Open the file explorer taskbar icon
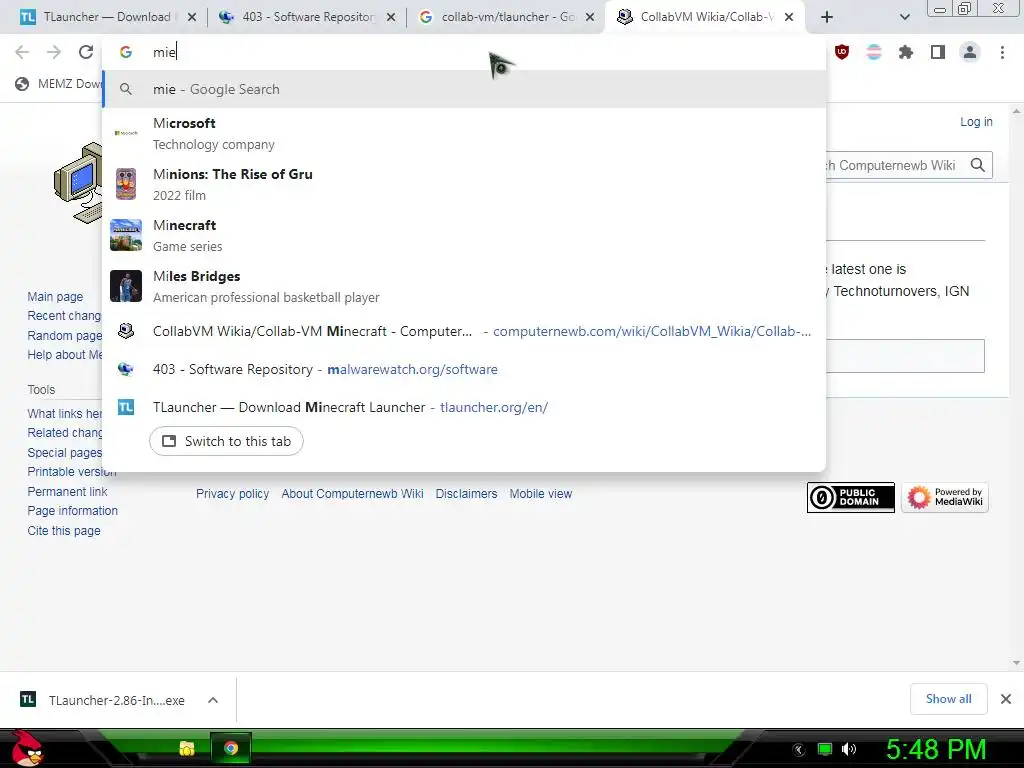 [187, 748]
